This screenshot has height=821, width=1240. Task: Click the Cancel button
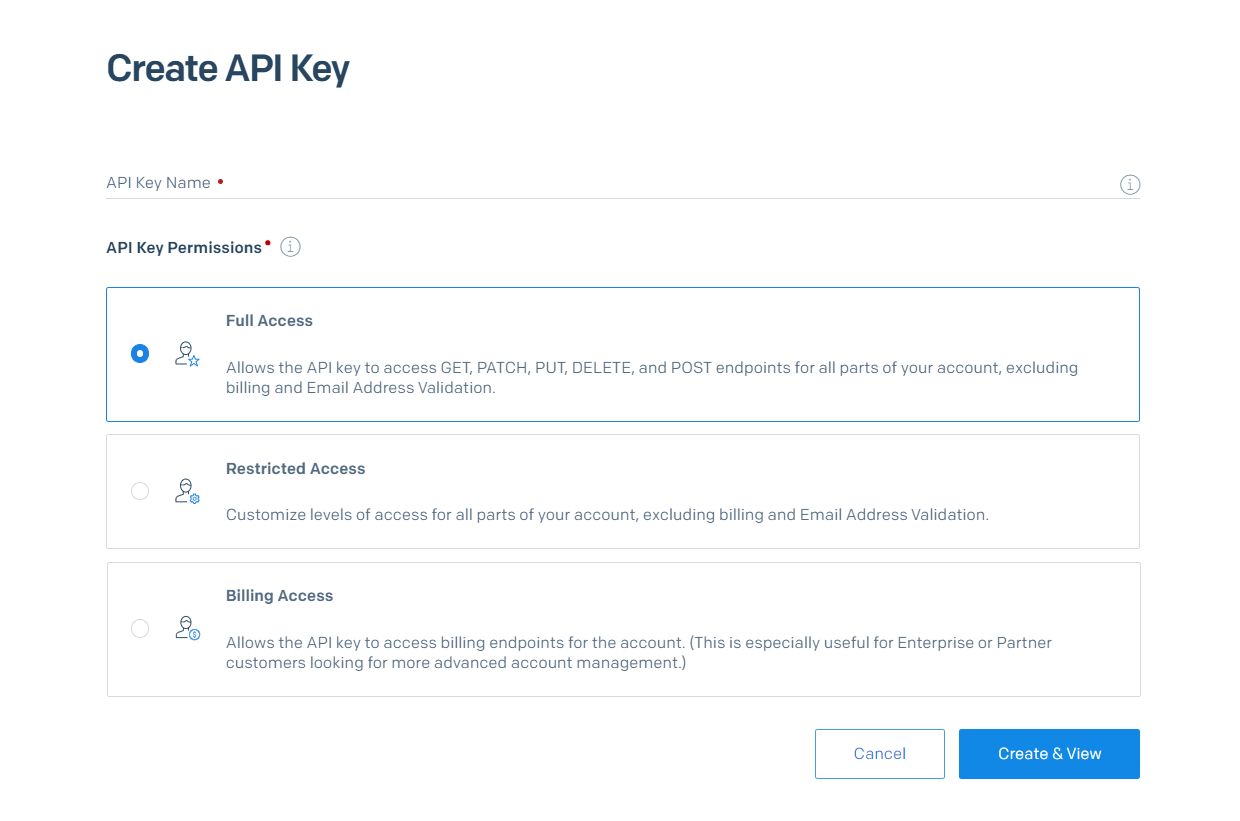pos(879,753)
